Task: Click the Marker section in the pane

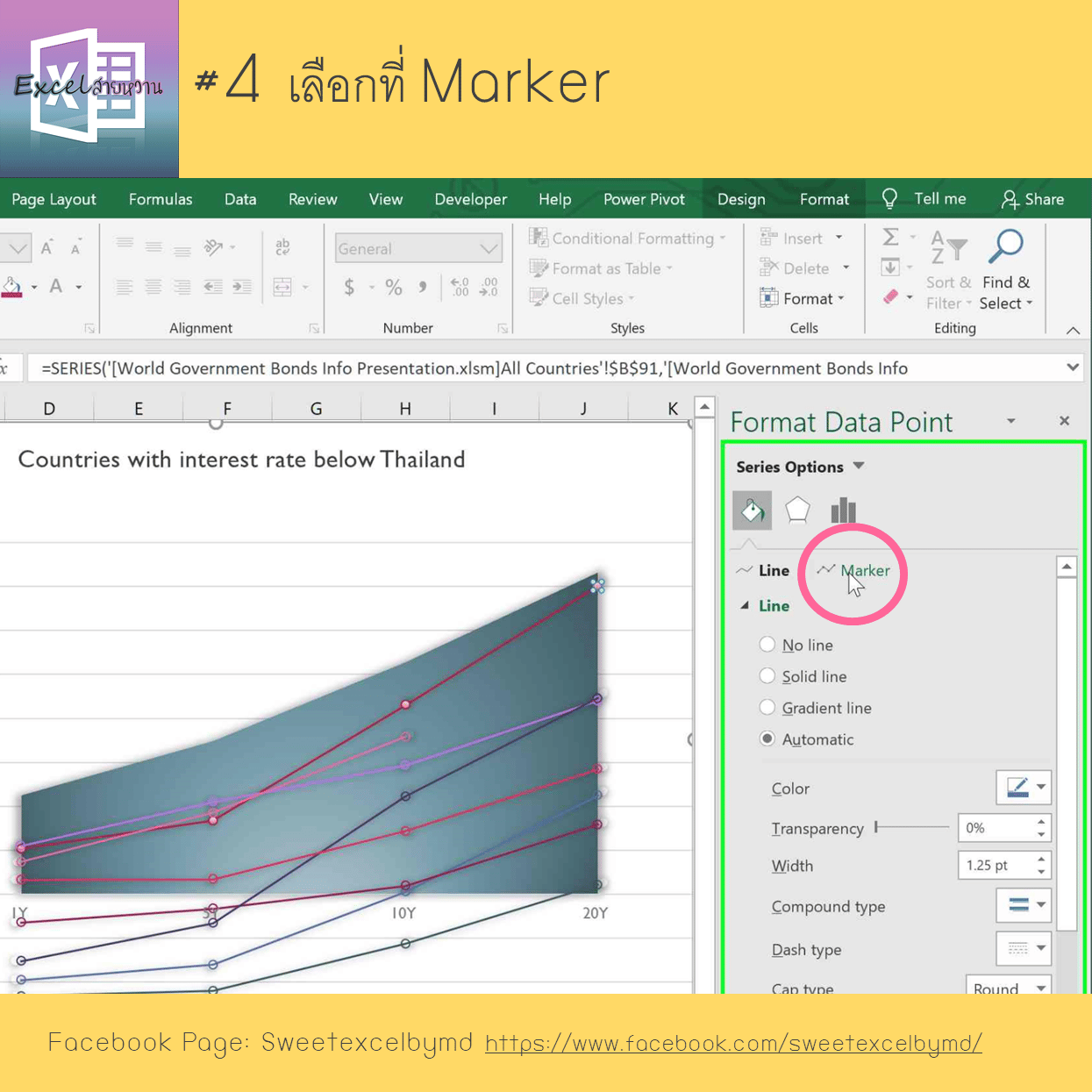Action: [x=864, y=571]
